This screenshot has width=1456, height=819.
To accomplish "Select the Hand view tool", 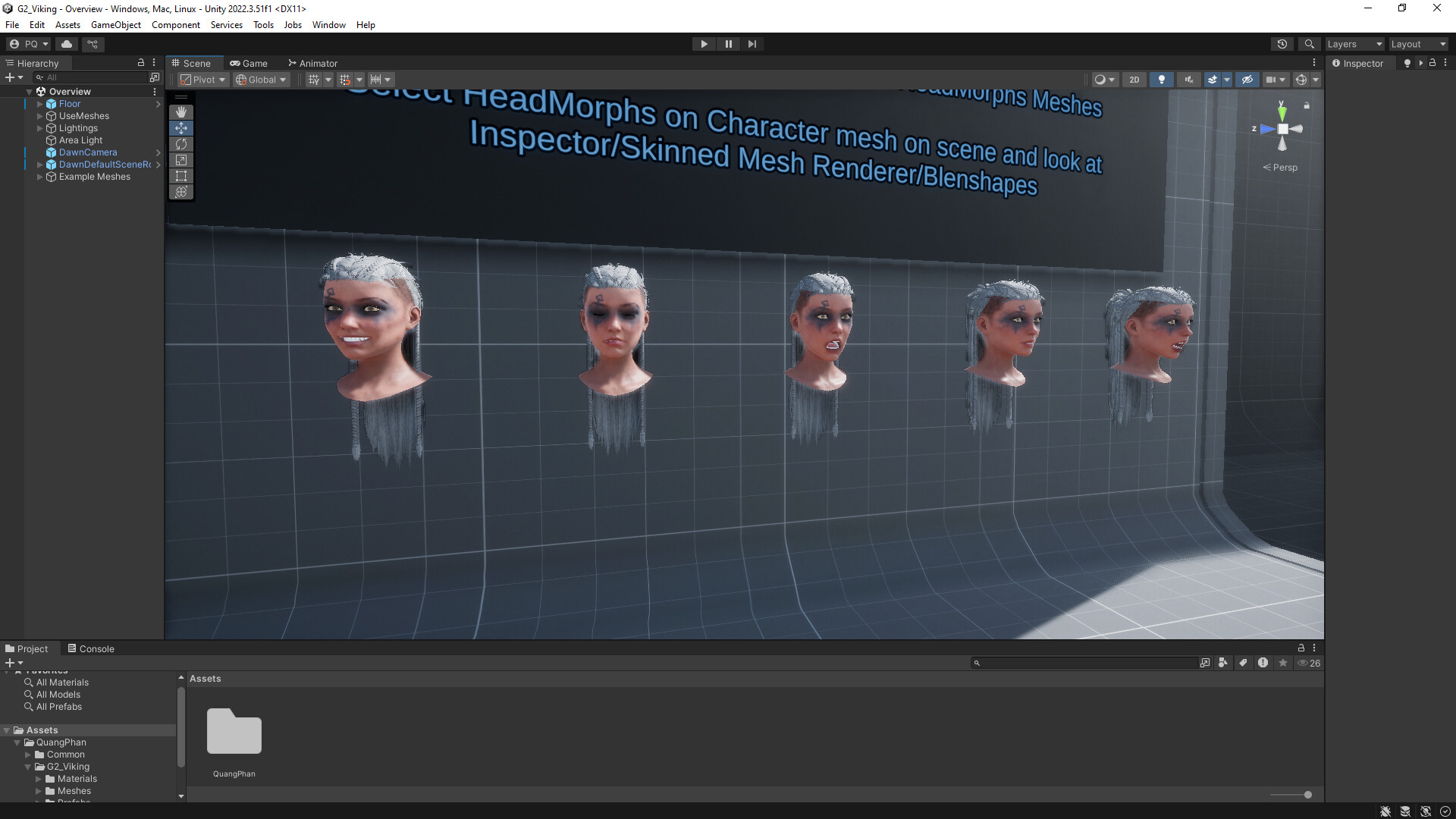I will pos(181,112).
